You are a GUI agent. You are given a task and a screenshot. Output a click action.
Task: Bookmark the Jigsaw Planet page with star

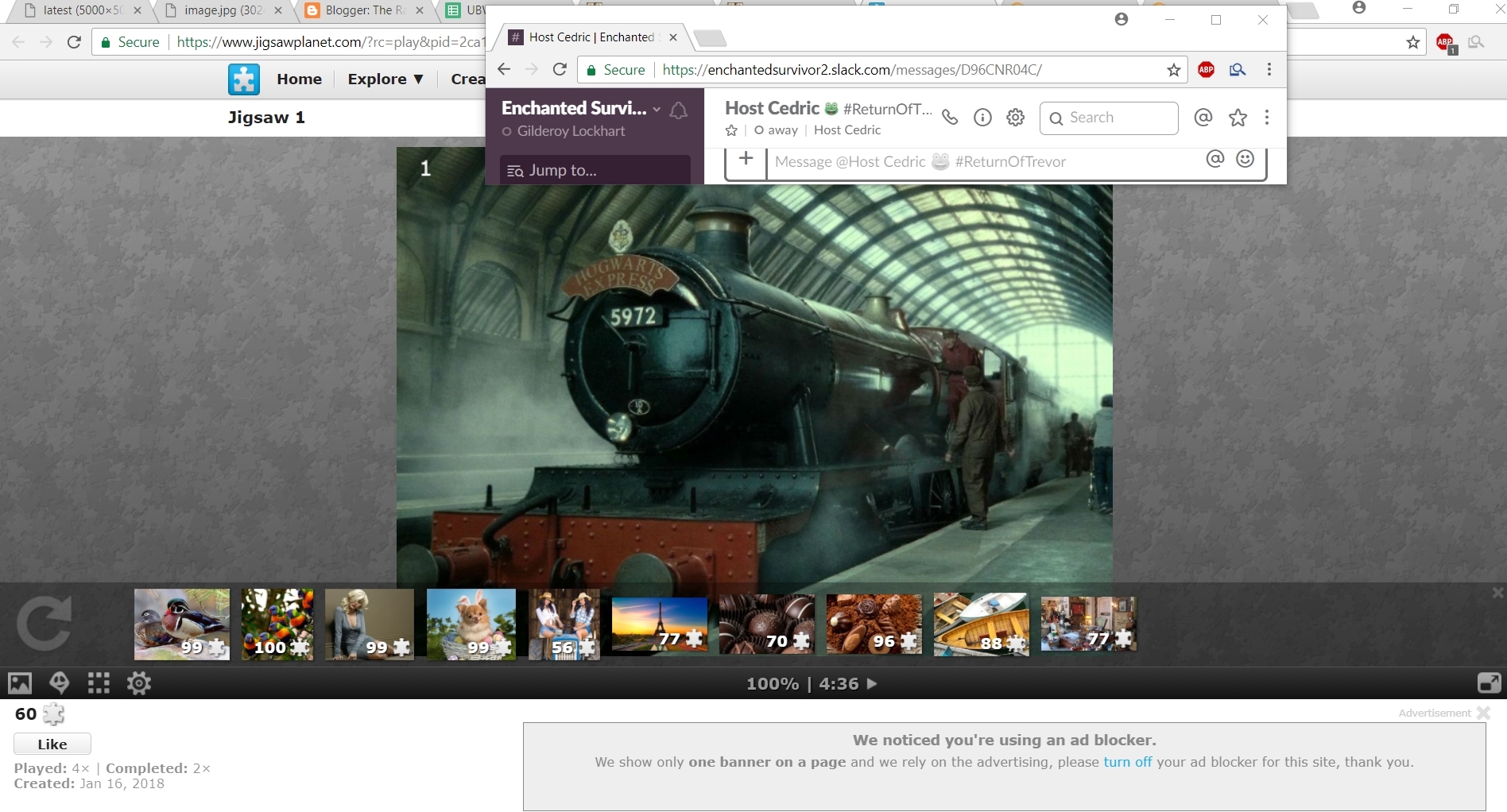(1412, 42)
